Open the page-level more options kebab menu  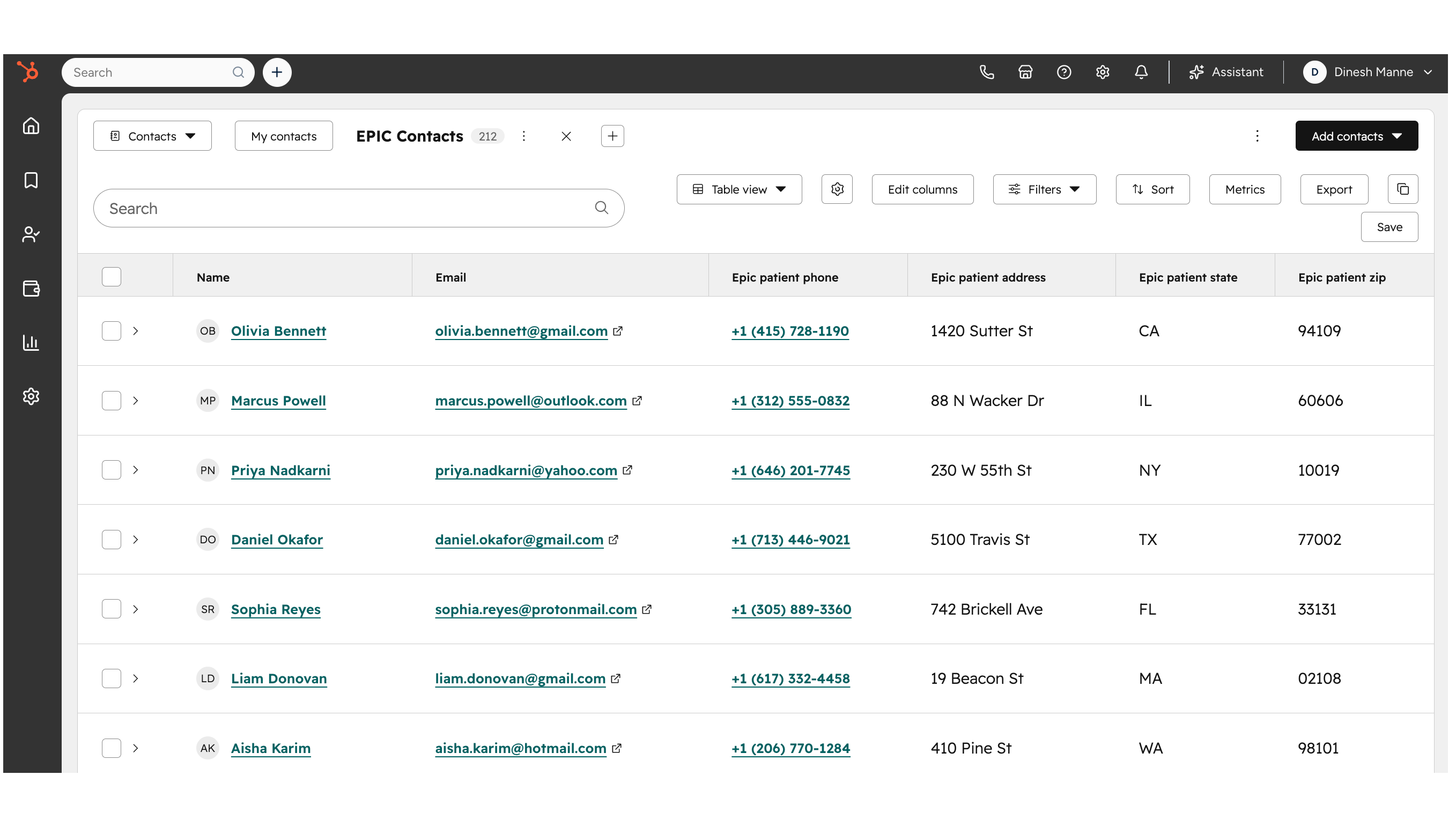[1258, 136]
